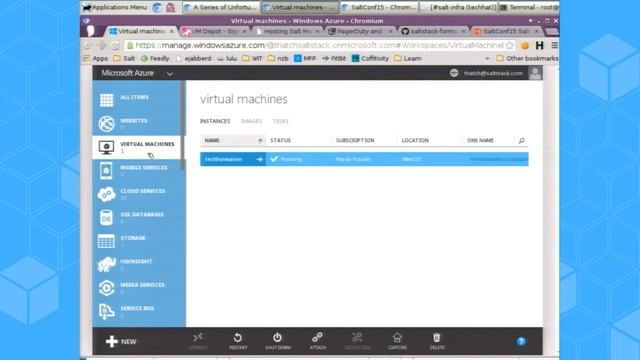
Task: Switch to saltstack-formulas GitHub tab
Action: click(x=433, y=31)
